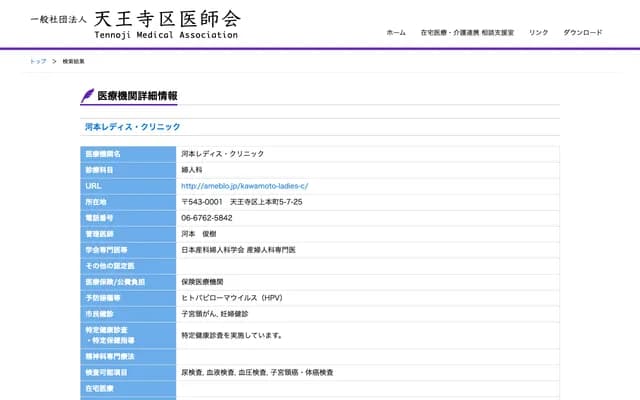Click the 在宅医療 row header
The image size is (640, 400).
pyautogui.click(x=128, y=389)
